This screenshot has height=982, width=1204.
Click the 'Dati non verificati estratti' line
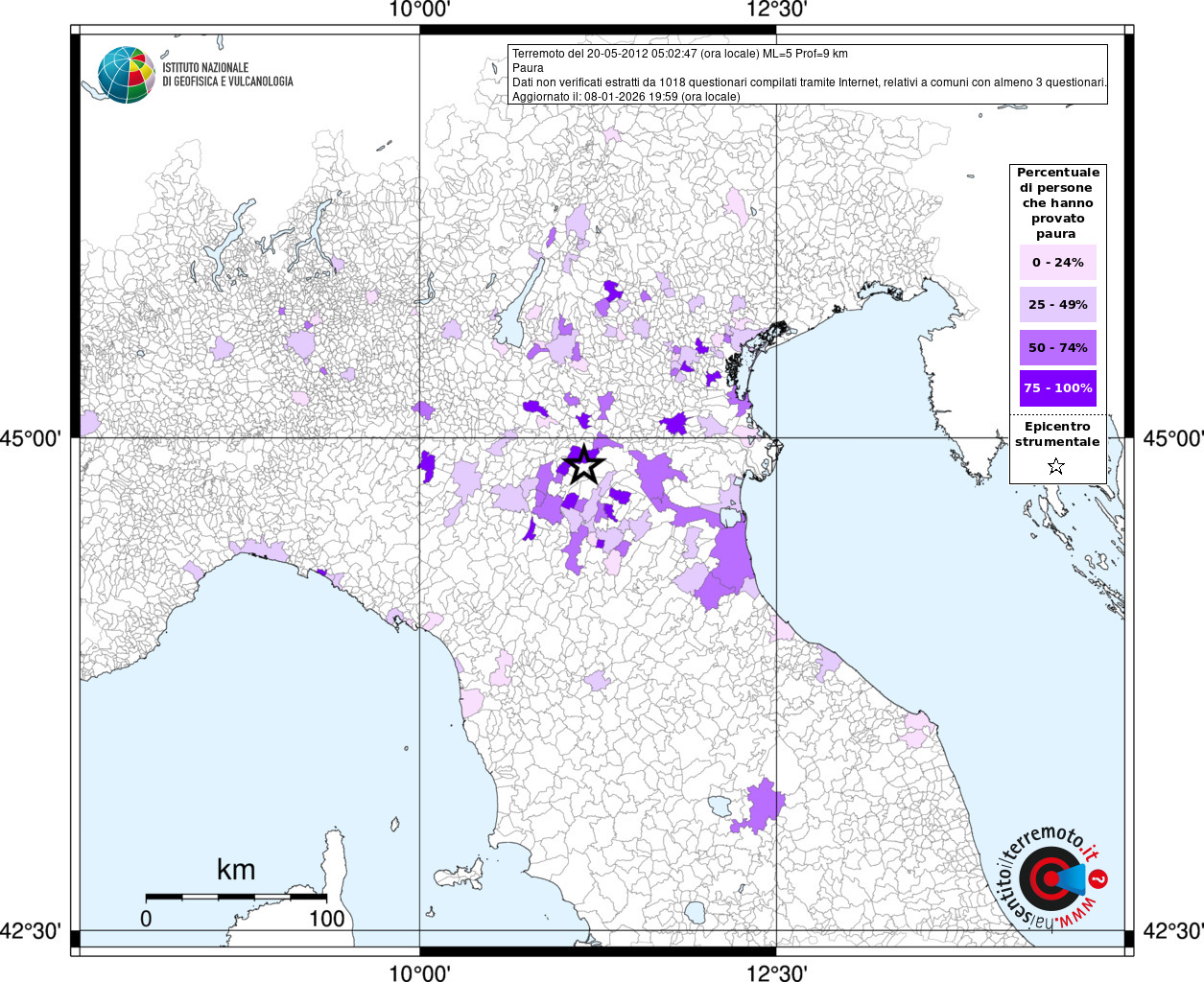pyautogui.click(x=810, y=82)
